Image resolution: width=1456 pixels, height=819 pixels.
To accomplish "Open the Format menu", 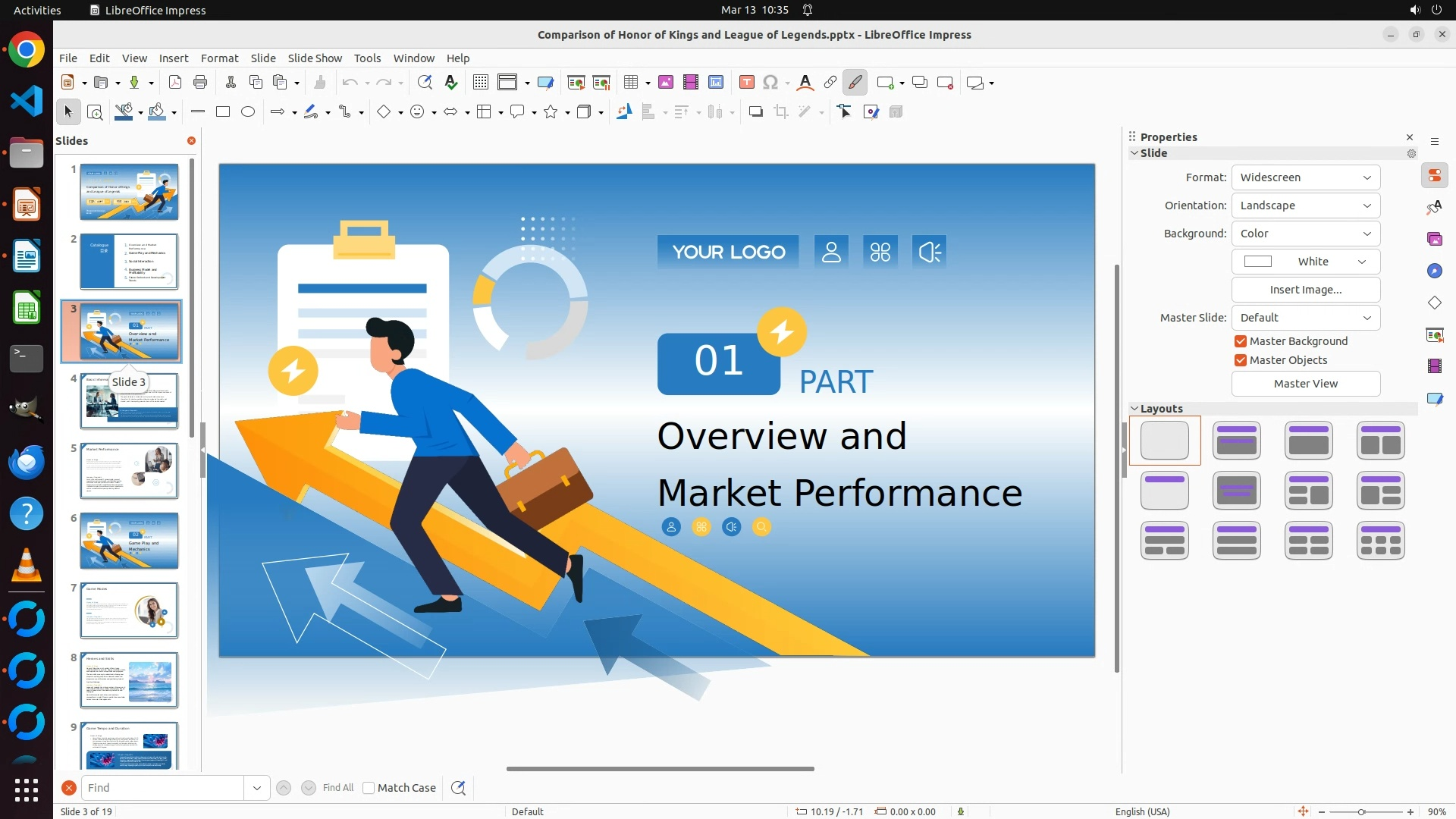I will [219, 58].
